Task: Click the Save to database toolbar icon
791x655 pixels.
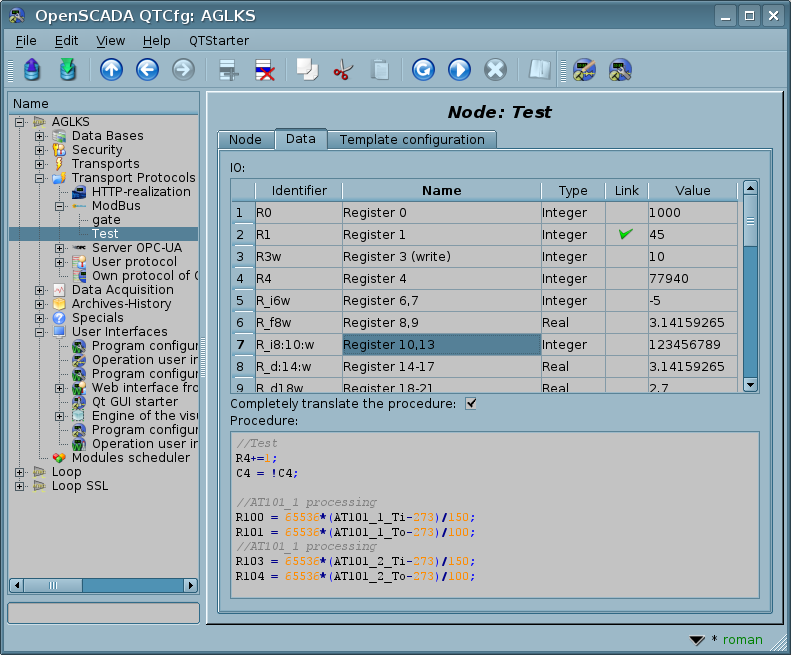Action: [67, 70]
